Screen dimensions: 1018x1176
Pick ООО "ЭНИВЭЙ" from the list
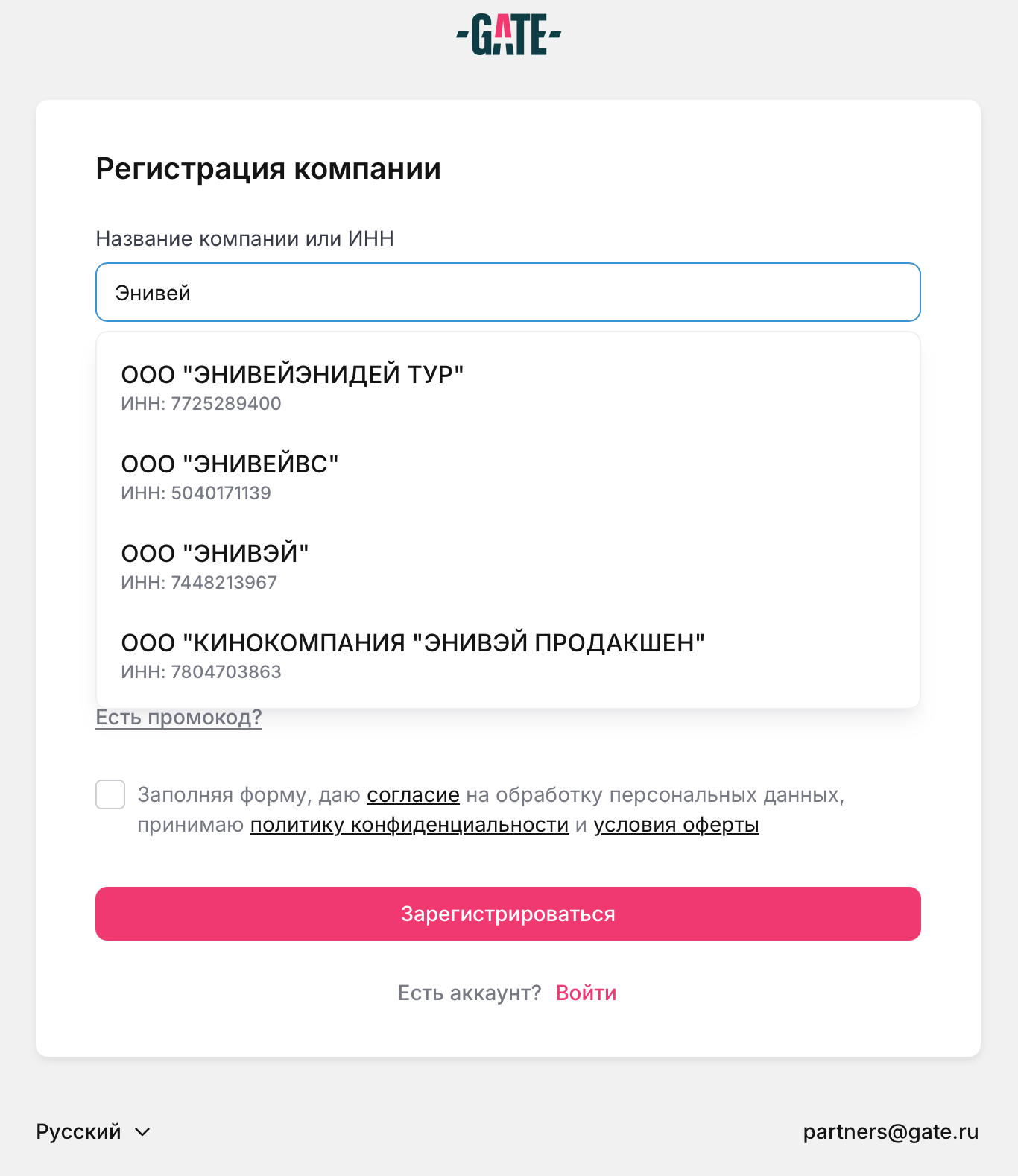click(215, 554)
